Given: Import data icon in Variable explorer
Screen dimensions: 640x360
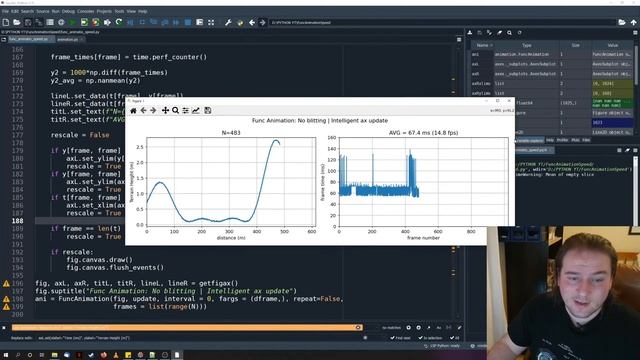Looking at the screenshot, I should 470,33.
